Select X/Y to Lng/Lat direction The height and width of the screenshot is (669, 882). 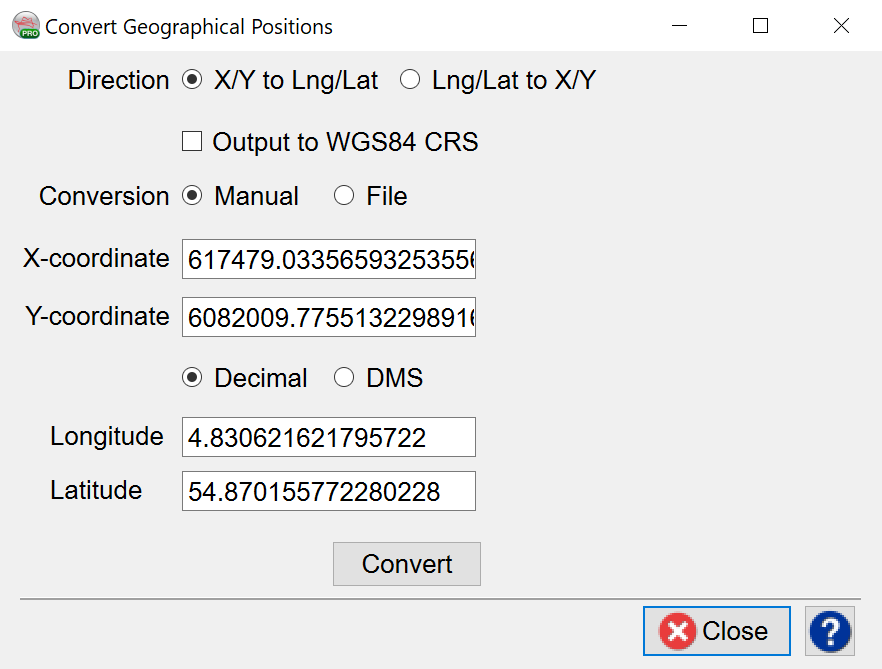point(192,81)
